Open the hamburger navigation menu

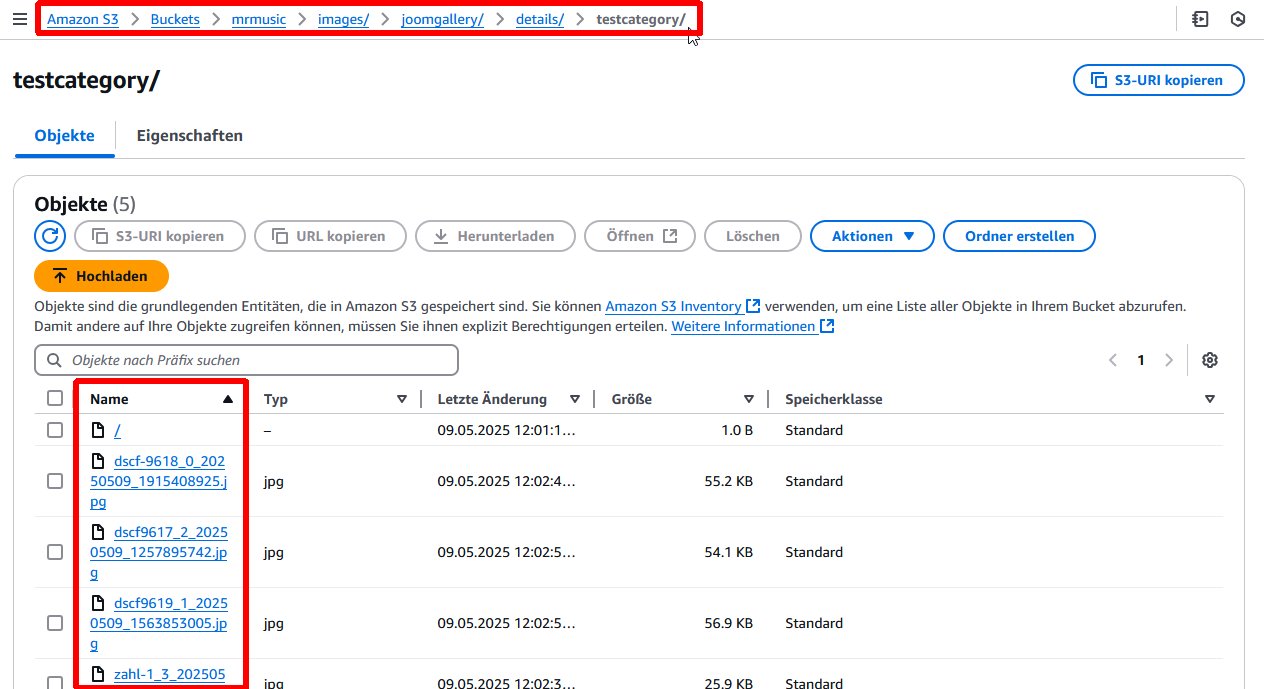point(19,19)
